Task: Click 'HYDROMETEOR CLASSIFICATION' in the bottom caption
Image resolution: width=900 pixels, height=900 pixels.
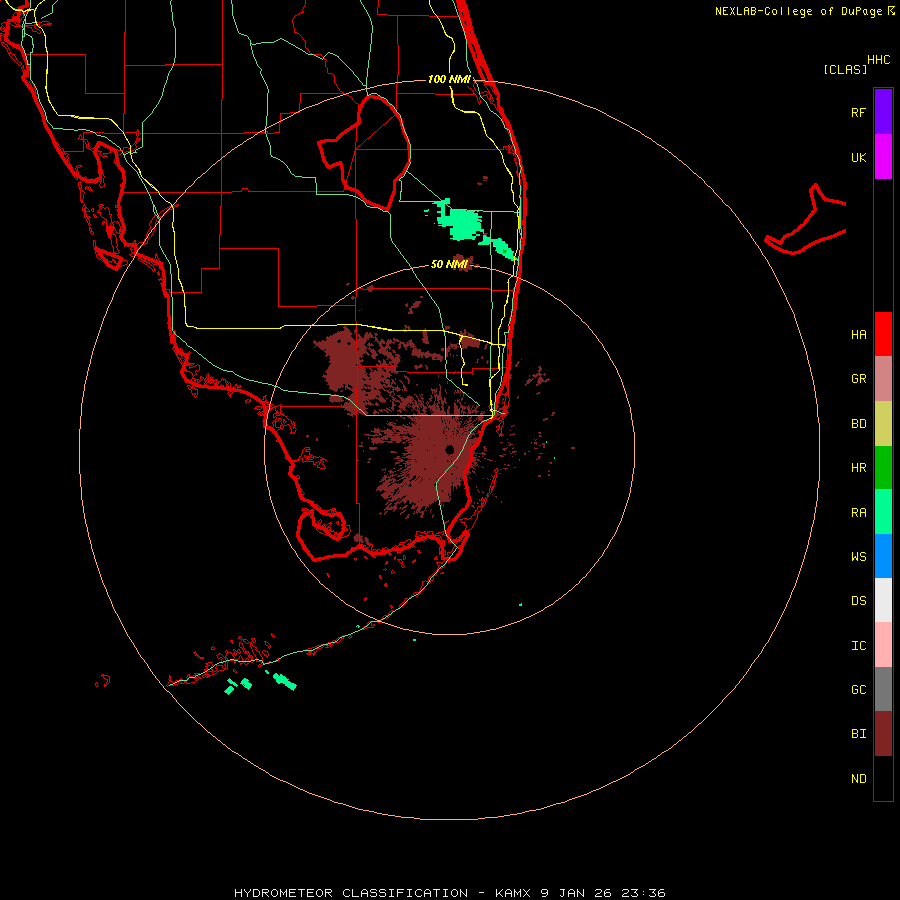Action: click(x=351, y=893)
